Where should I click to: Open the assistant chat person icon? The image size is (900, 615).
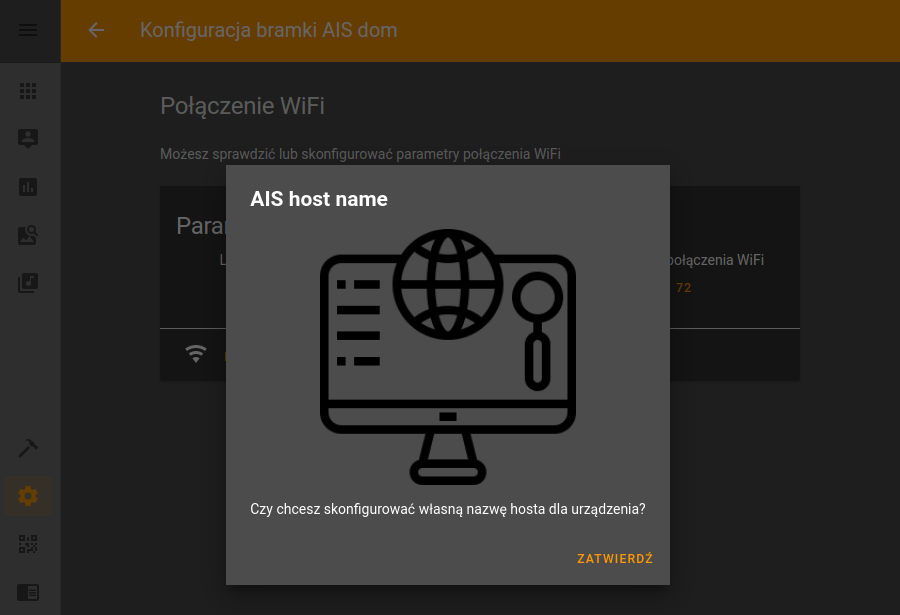click(28, 138)
